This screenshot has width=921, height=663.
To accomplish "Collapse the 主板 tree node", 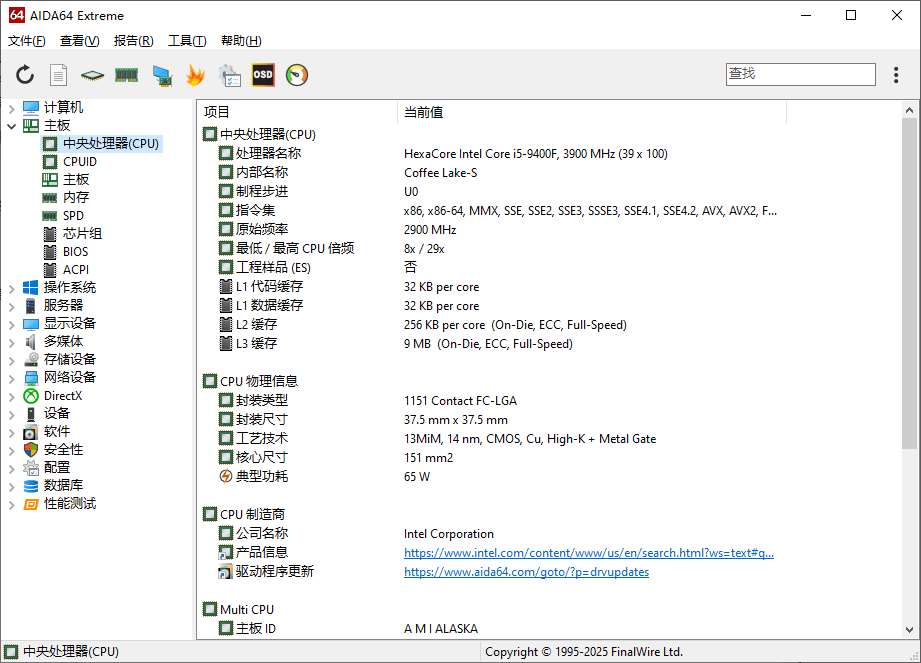I will (11, 126).
